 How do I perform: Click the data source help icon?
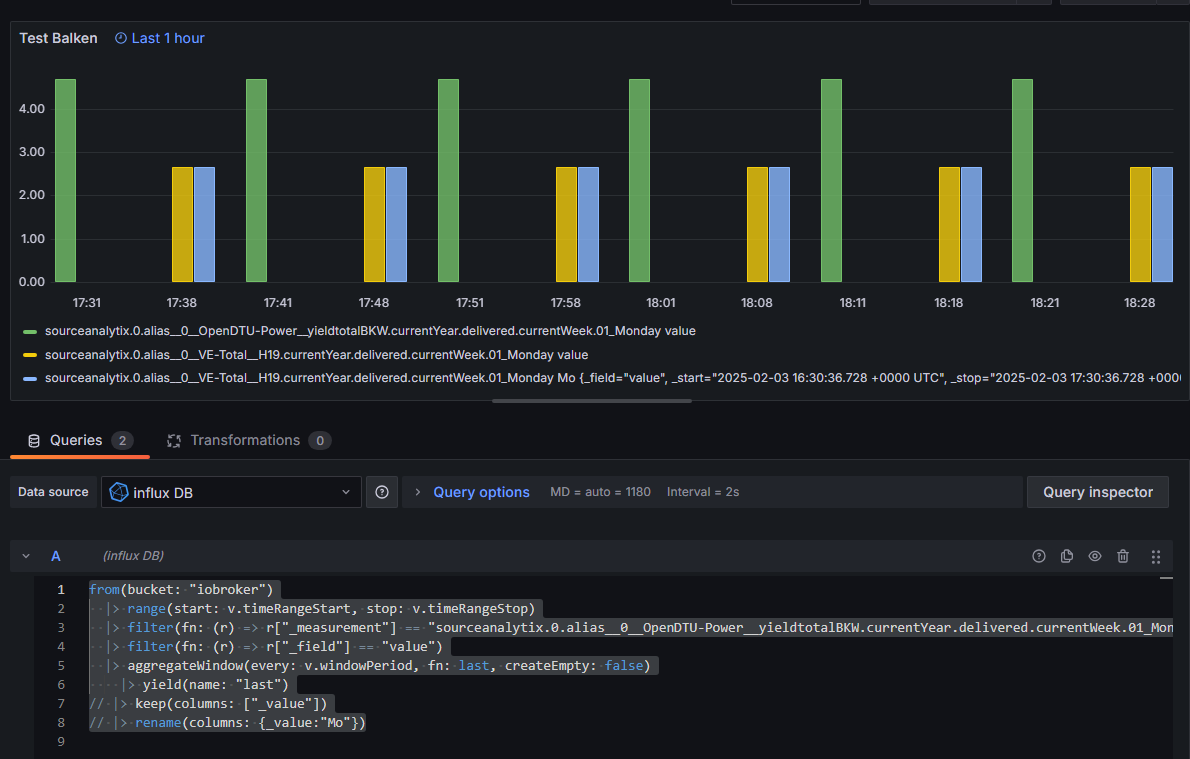point(381,492)
